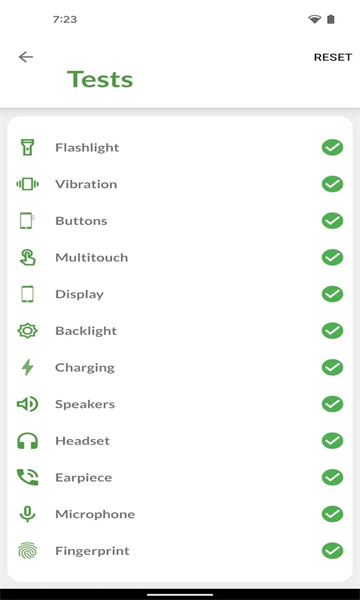Click the Charging lightning bolt icon
The height and width of the screenshot is (600, 360).
pos(28,367)
